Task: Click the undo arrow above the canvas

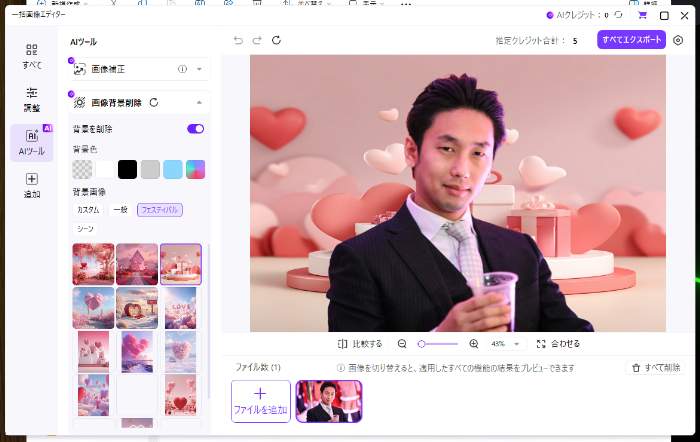Action: (238, 40)
